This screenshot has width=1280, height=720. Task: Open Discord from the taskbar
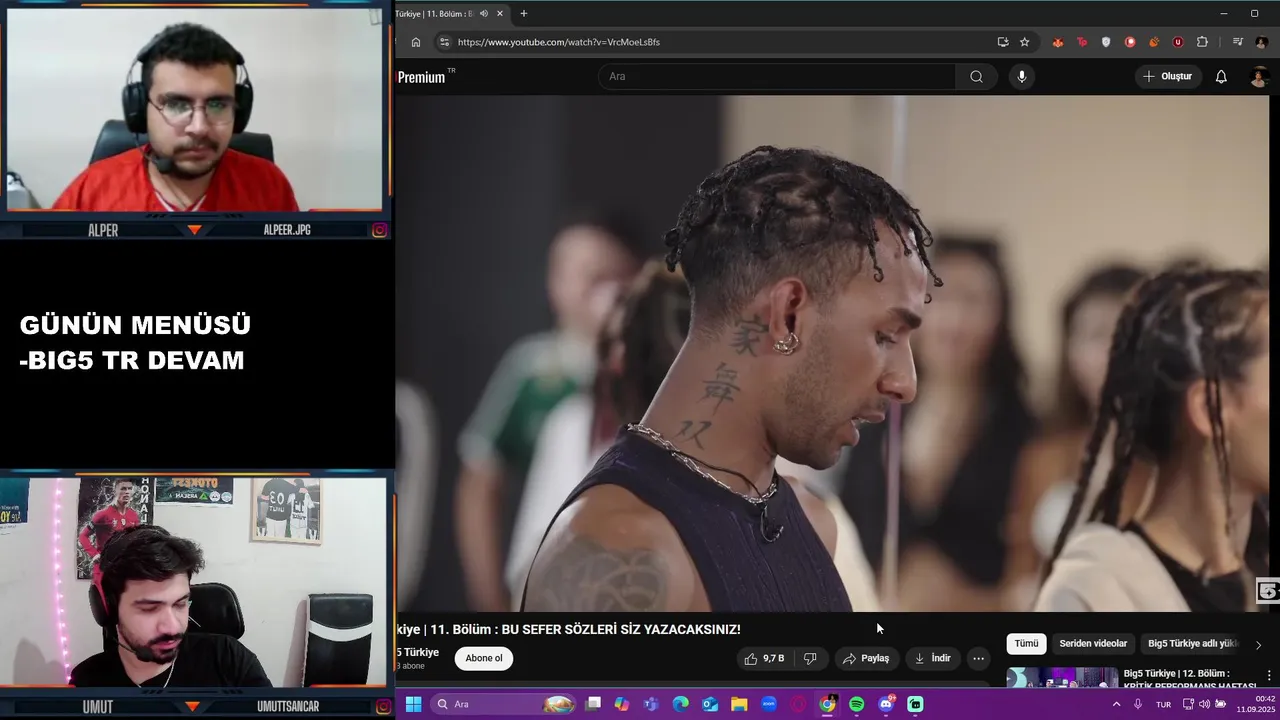886,704
